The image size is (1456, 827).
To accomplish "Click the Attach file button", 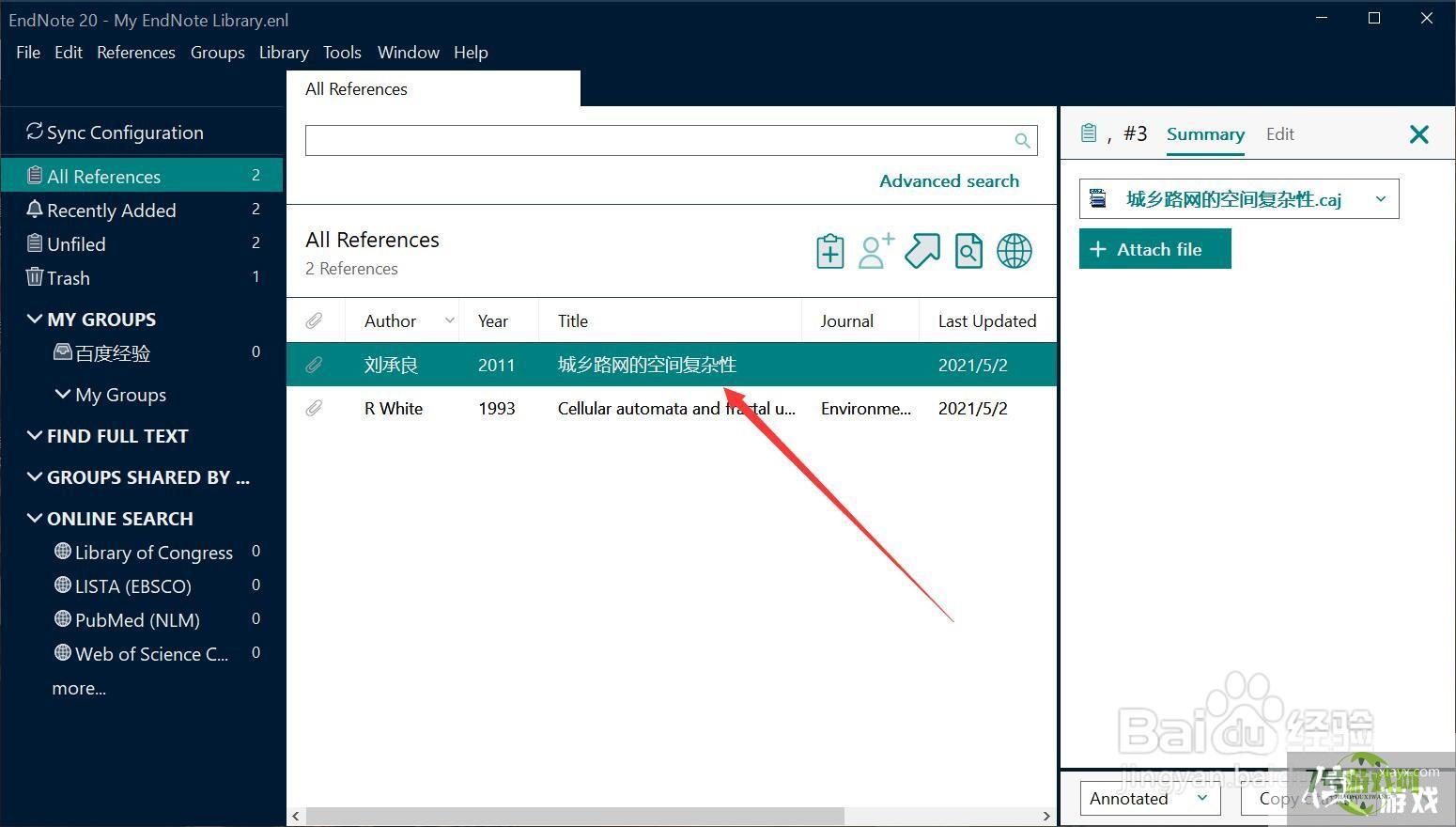I will click(x=1154, y=249).
